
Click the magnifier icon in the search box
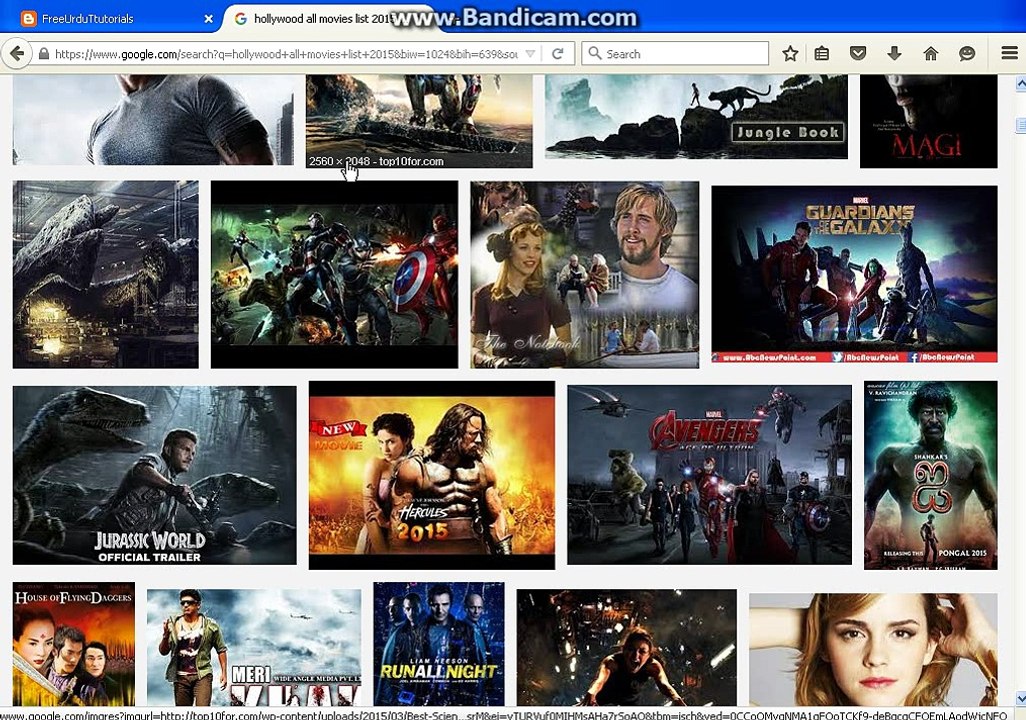594,53
